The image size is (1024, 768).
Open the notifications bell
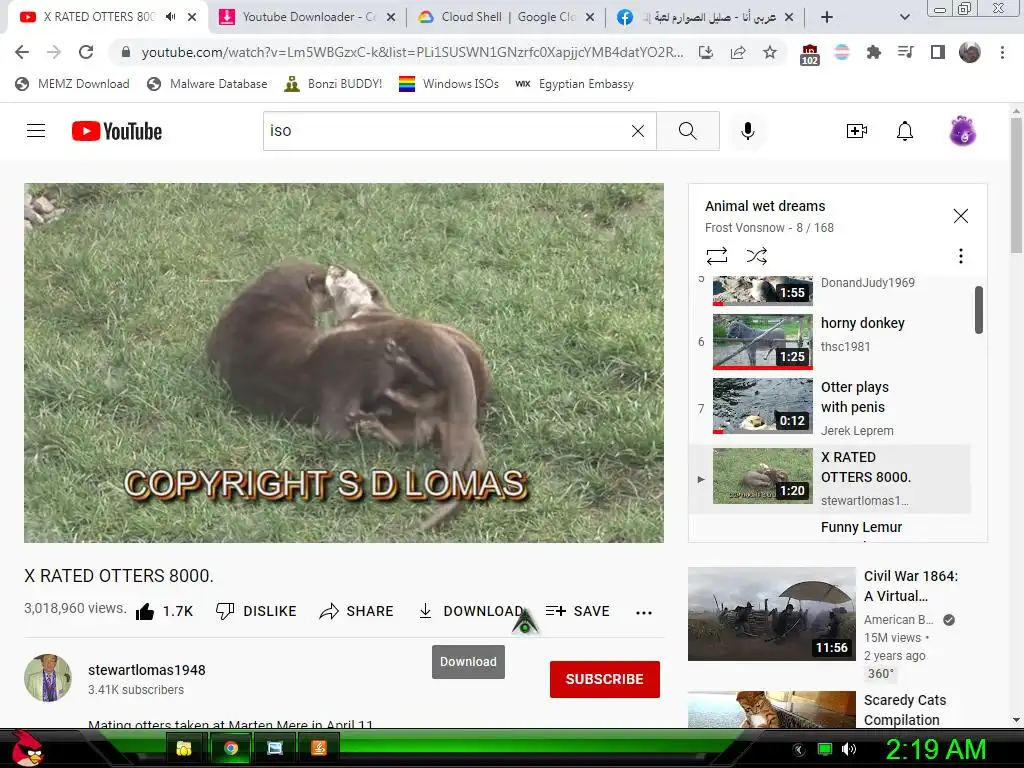pos(904,131)
